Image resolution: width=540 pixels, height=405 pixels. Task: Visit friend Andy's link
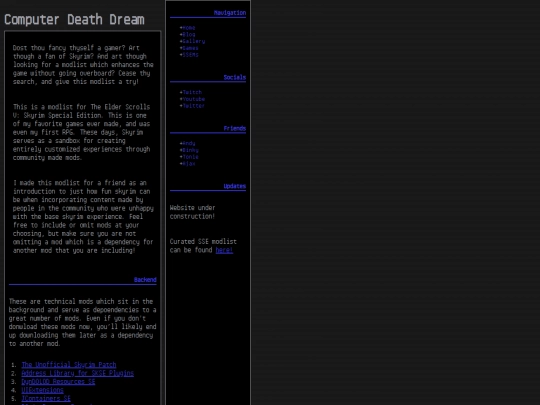point(189,143)
